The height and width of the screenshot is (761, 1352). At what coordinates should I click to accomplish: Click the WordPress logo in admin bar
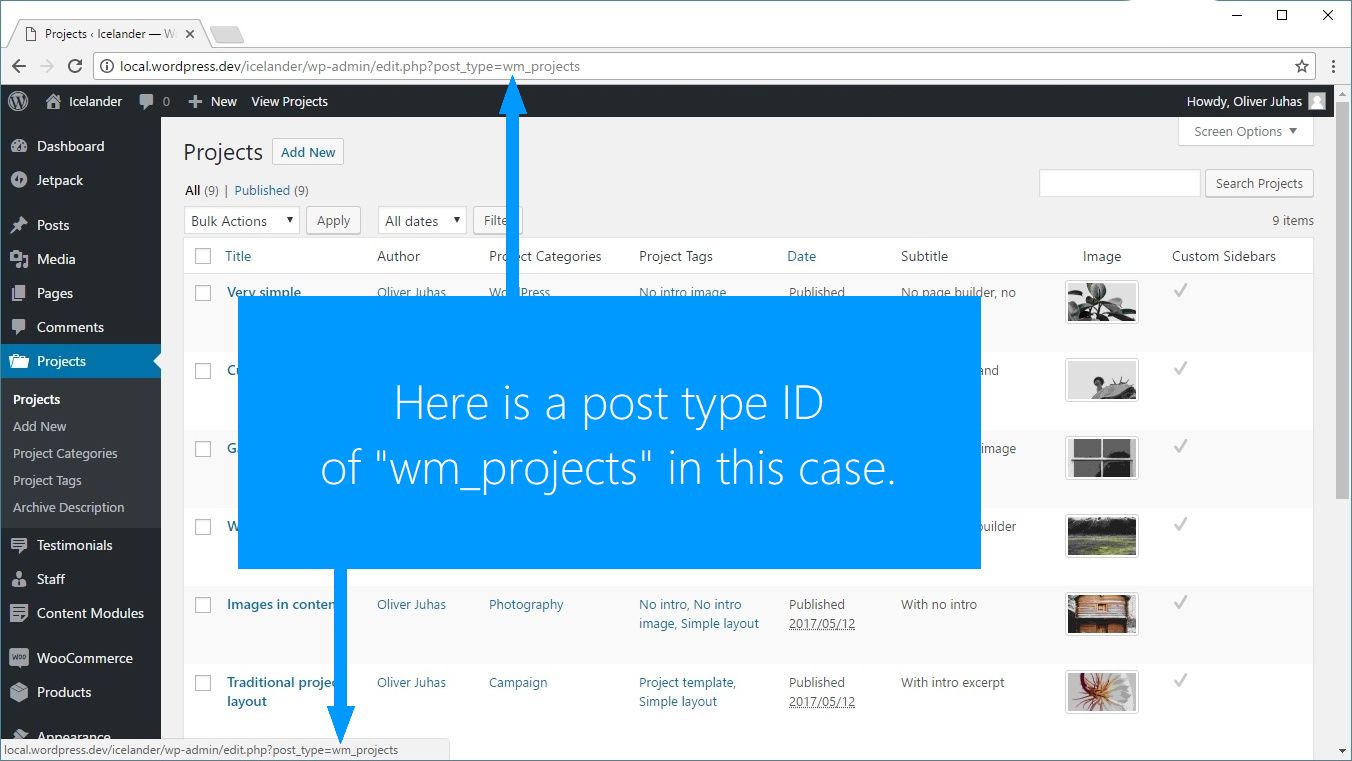tap(18, 101)
